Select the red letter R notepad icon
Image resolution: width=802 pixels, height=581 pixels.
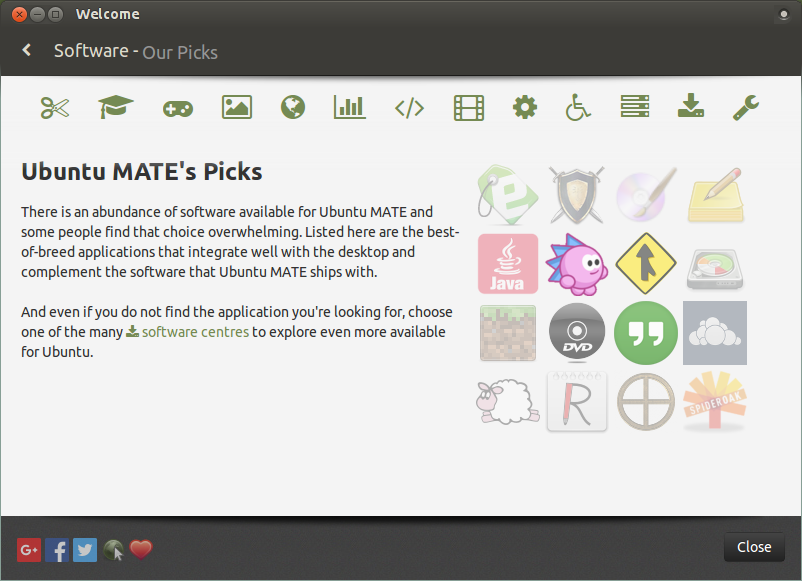[x=577, y=402]
